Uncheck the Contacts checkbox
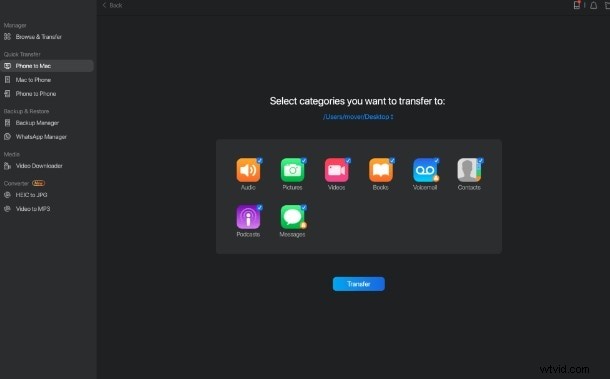The height and width of the screenshot is (379, 610). coord(480,160)
